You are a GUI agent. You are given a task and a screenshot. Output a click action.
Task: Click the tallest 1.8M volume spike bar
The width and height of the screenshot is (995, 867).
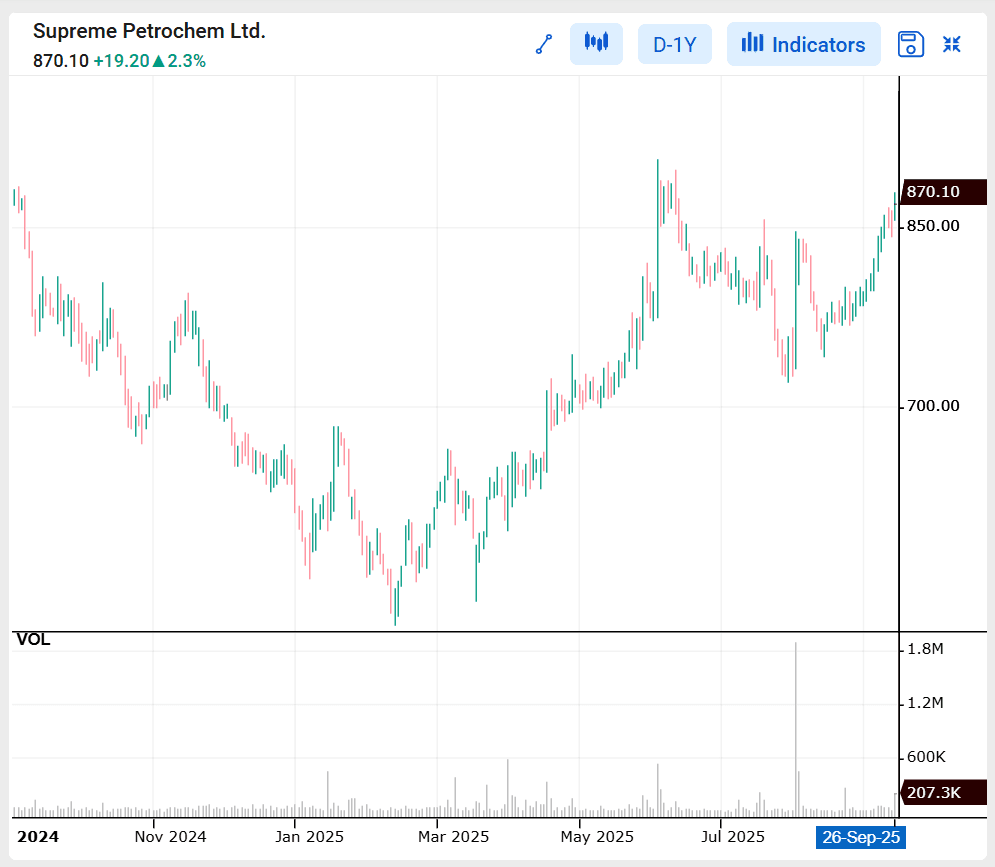pos(795,729)
